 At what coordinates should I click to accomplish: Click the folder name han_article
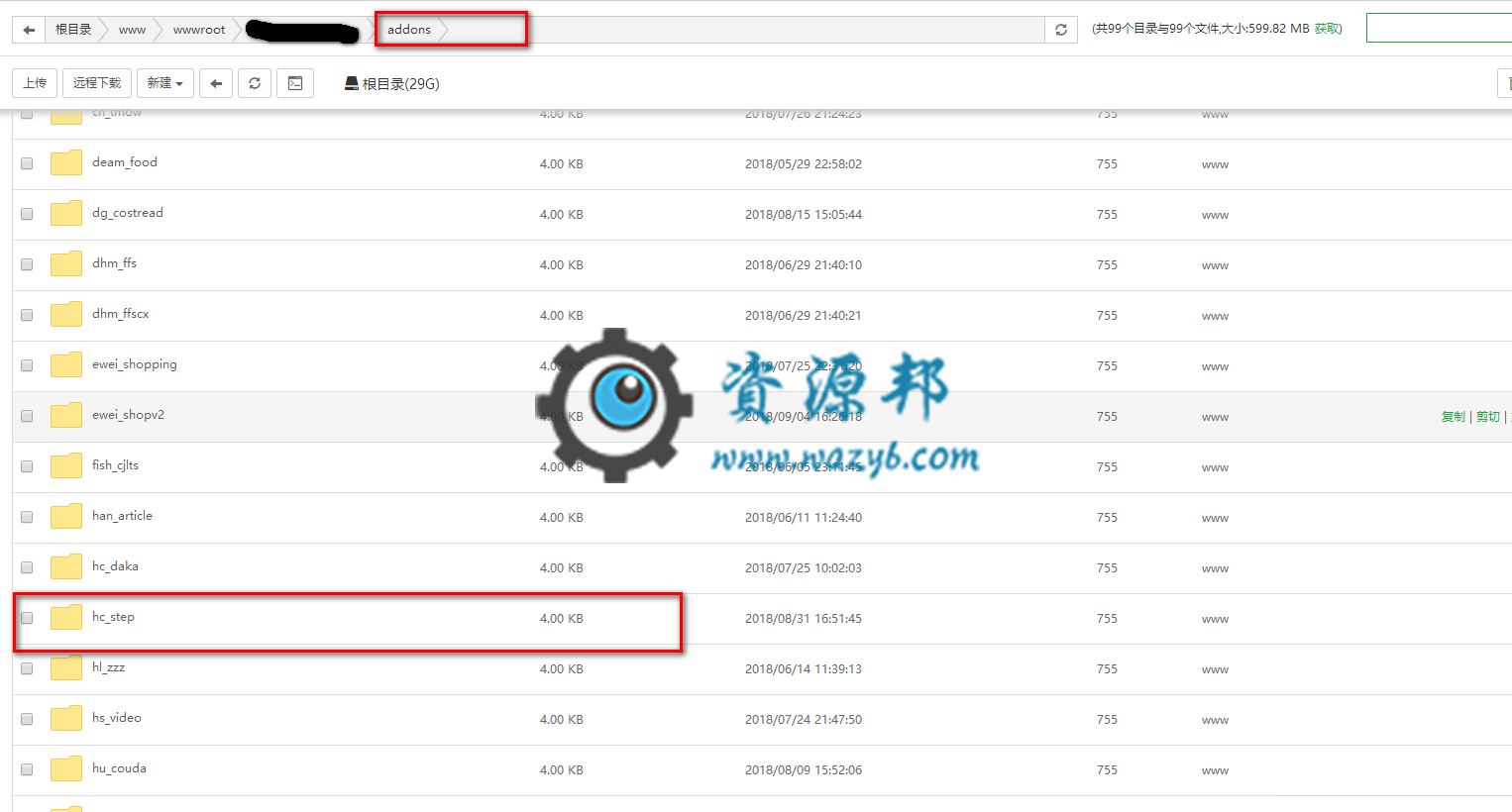pyautogui.click(x=122, y=516)
